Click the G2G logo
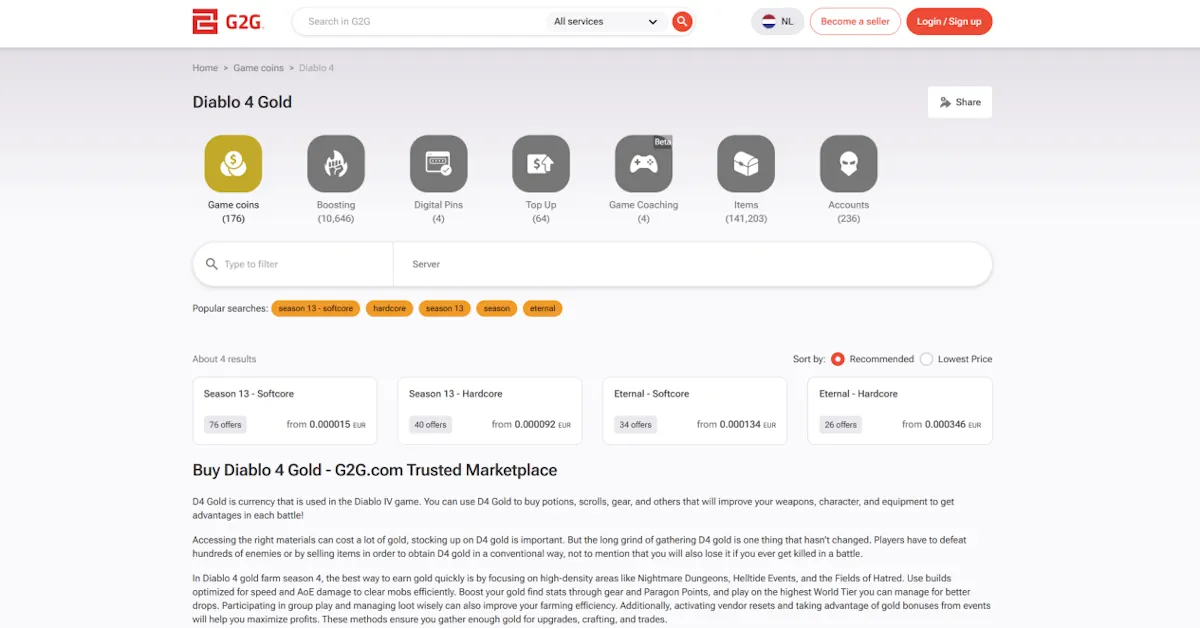This screenshot has height=628, width=1200. (228, 21)
